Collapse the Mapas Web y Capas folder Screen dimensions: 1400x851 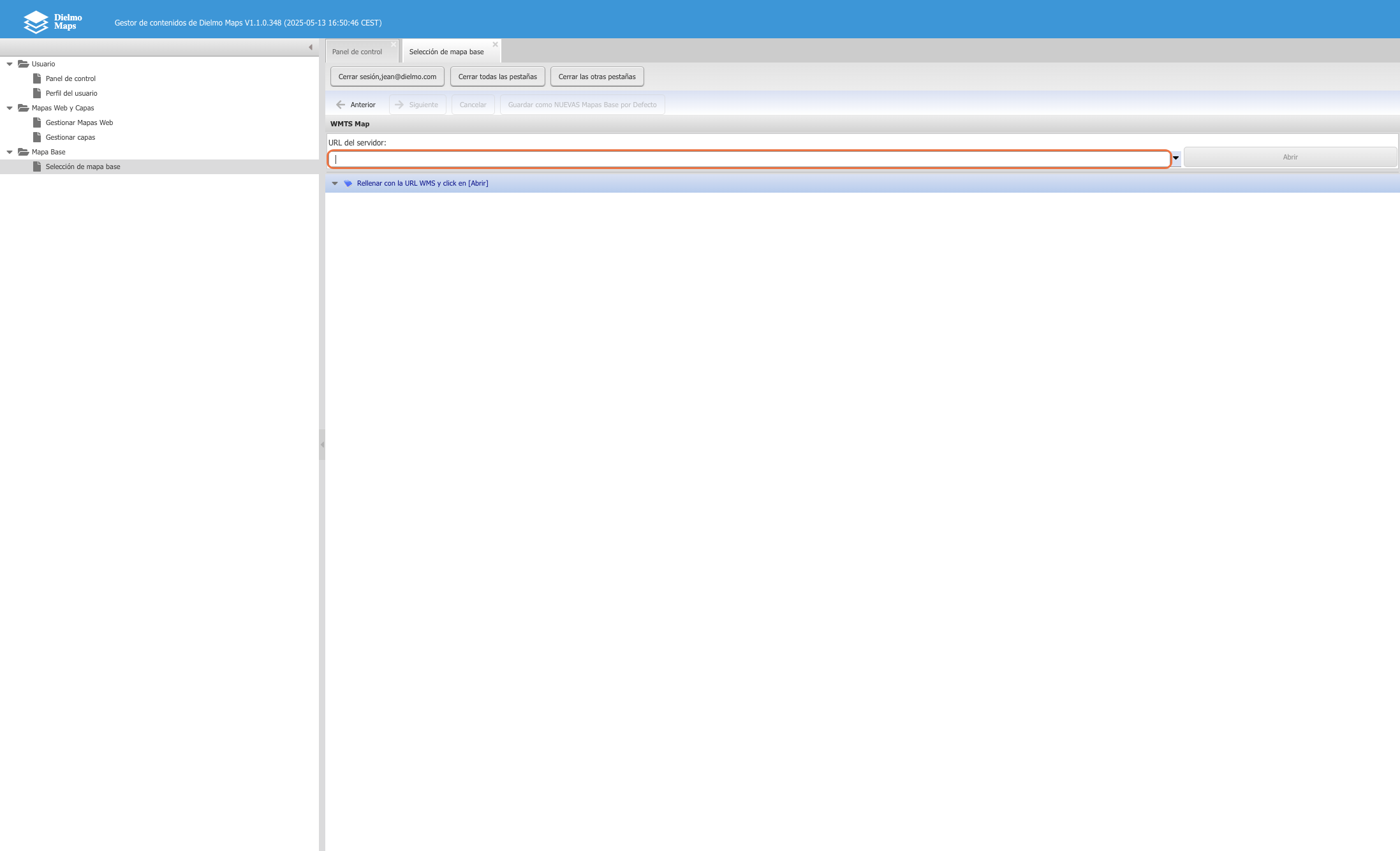(x=10, y=108)
